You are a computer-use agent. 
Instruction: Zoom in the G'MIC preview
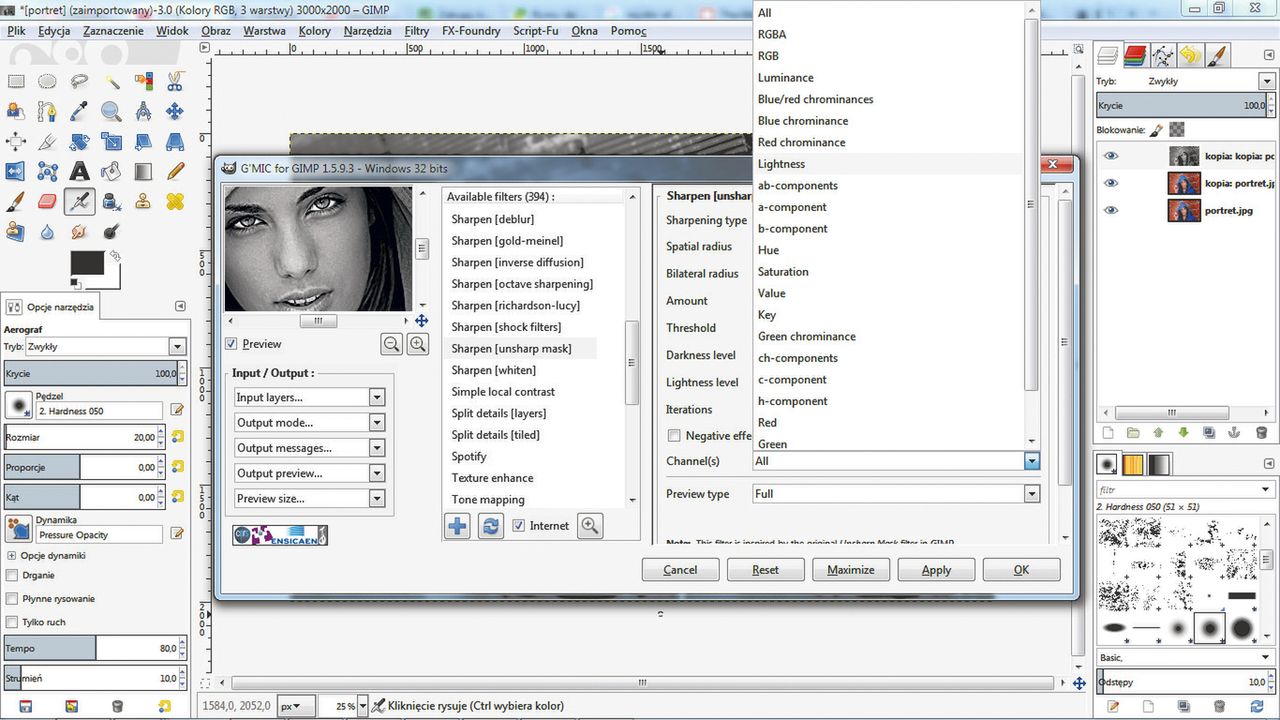coord(417,344)
